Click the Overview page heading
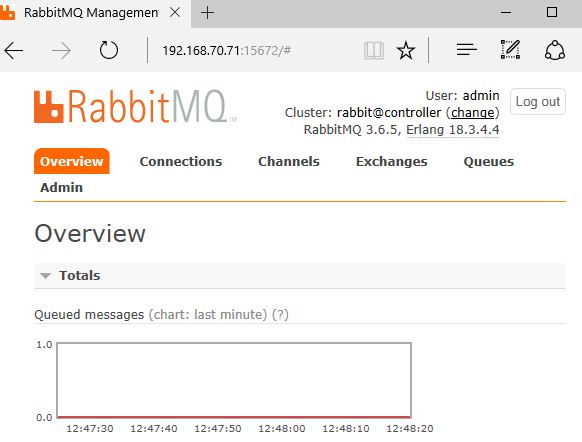This screenshot has width=582, height=442. click(90, 233)
